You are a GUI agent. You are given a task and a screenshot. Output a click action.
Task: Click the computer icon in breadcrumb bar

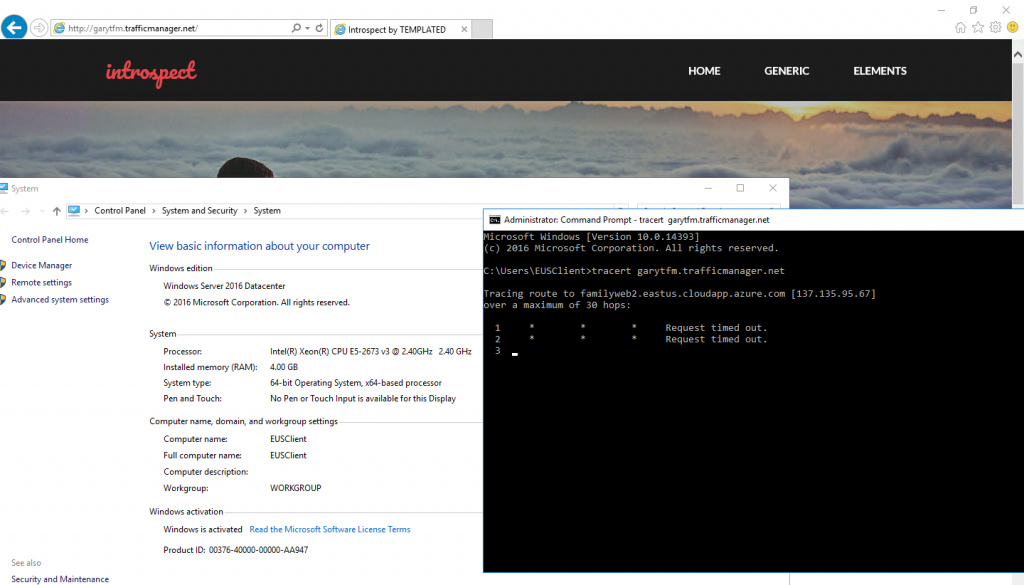pyautogui.click(x=74, y=210)
